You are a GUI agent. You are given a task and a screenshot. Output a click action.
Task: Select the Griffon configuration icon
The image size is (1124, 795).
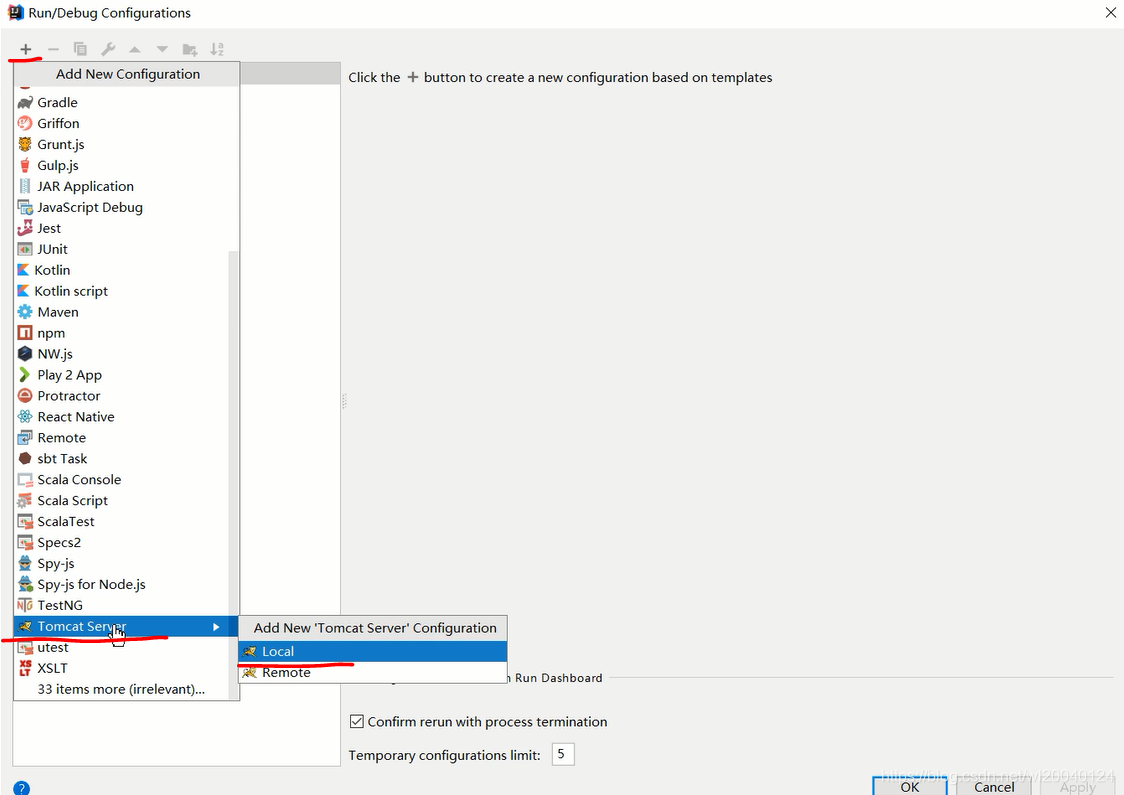(25, 123)
